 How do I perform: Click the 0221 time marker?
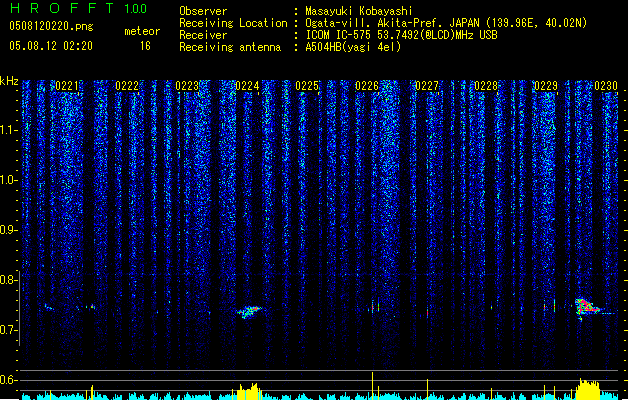(x=67, y=86)
